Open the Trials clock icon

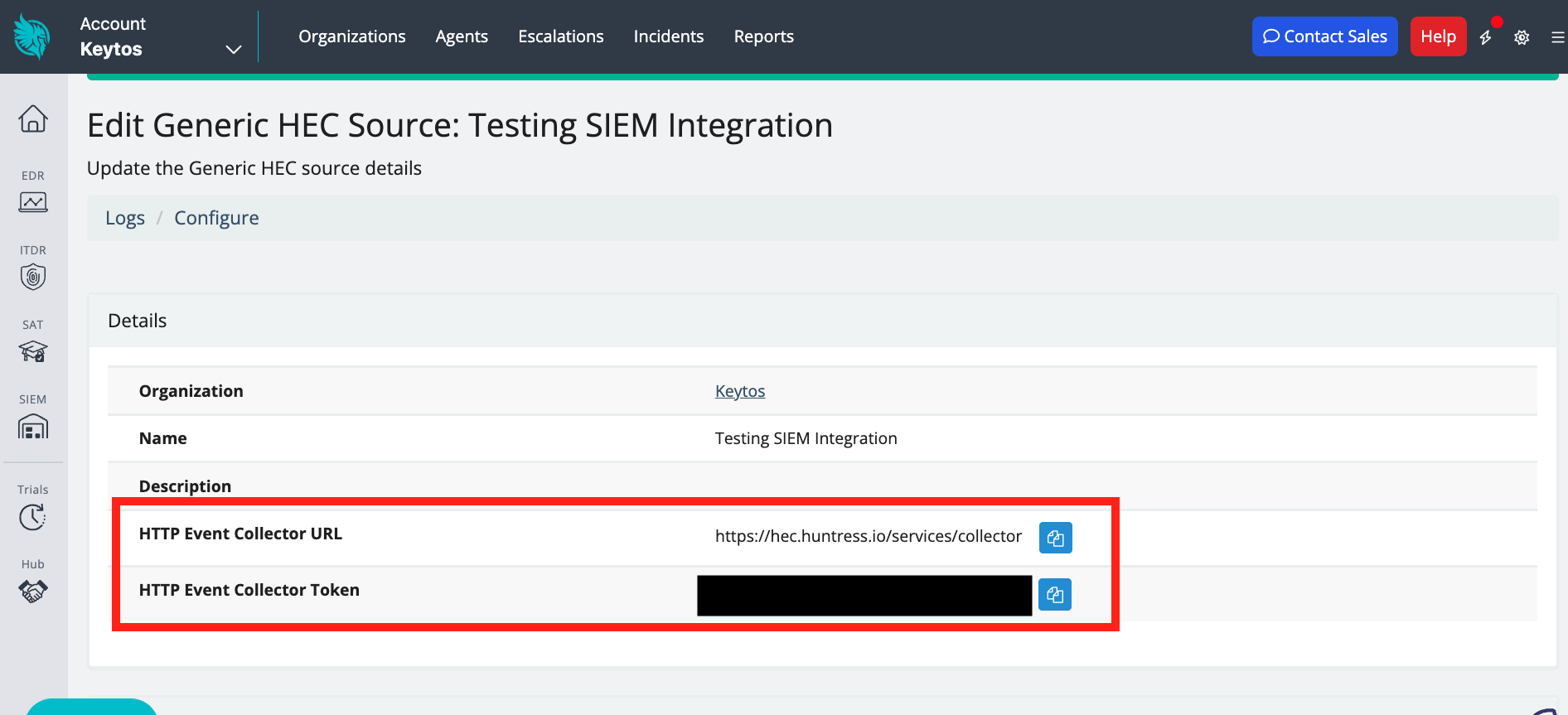point(33,517)
